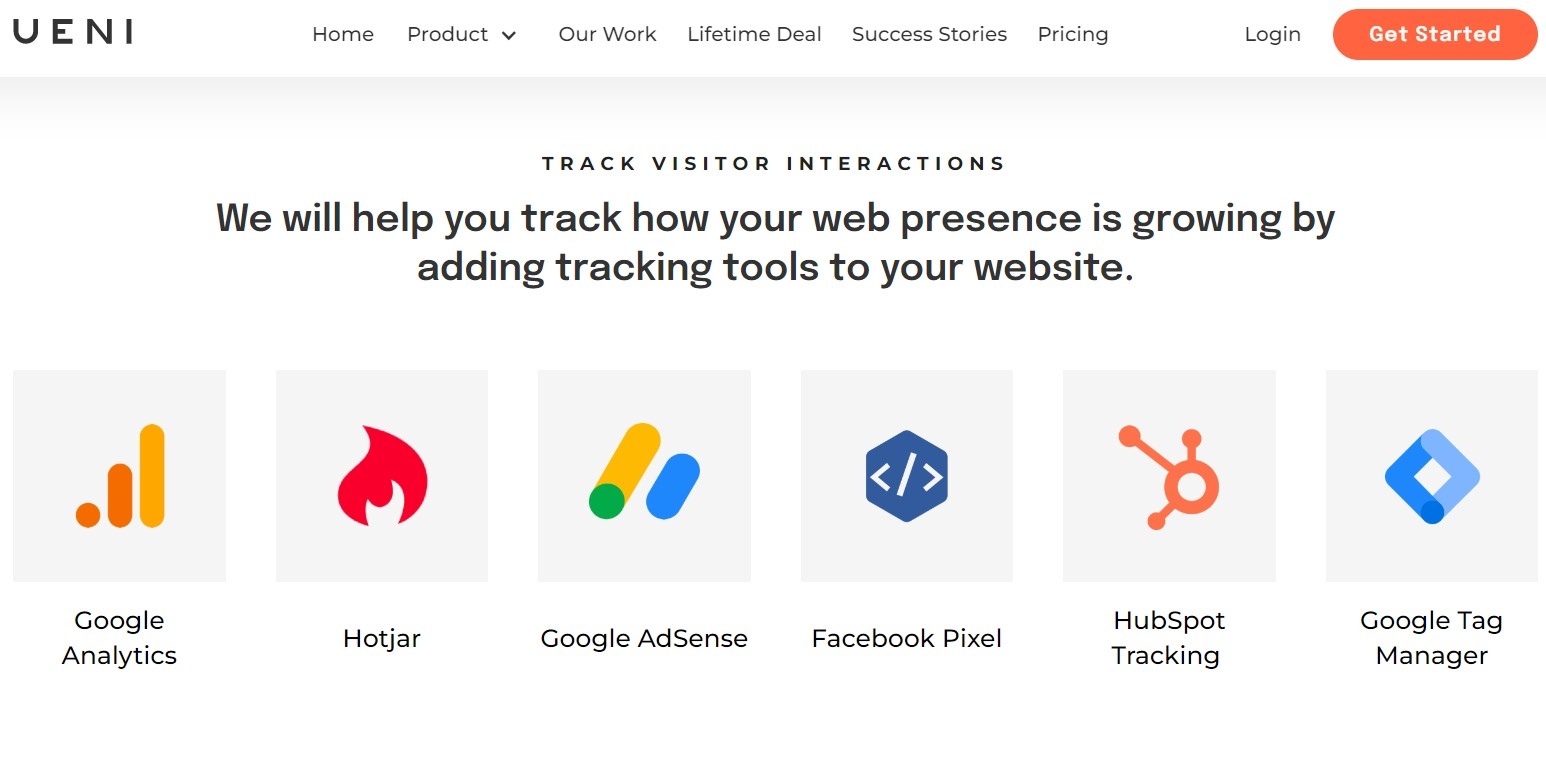Click the HubSpot sprocket icon
The height and width of the screenshot is (777, 1546).
1169,477
